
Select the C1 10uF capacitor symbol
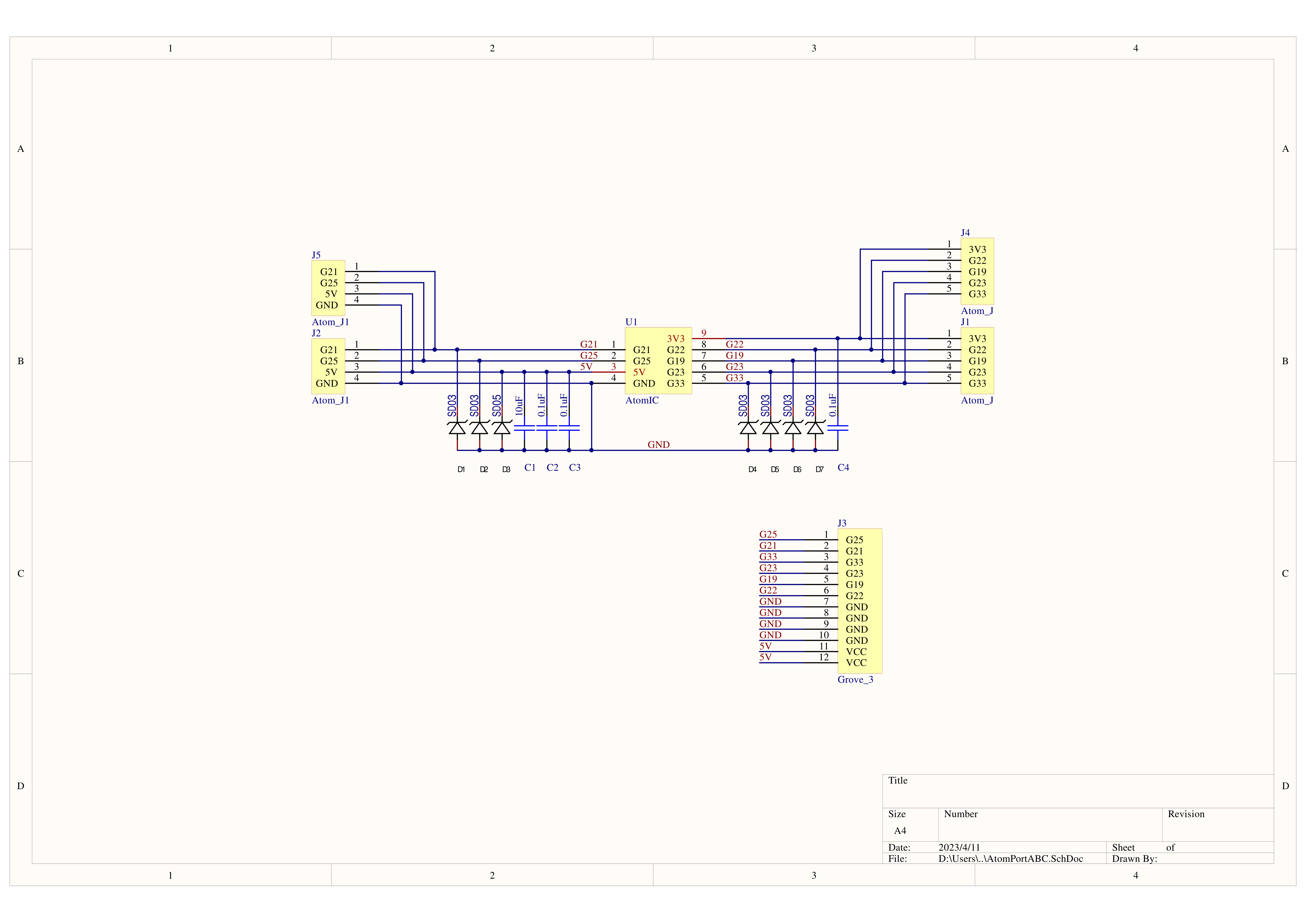click(524, 428)
